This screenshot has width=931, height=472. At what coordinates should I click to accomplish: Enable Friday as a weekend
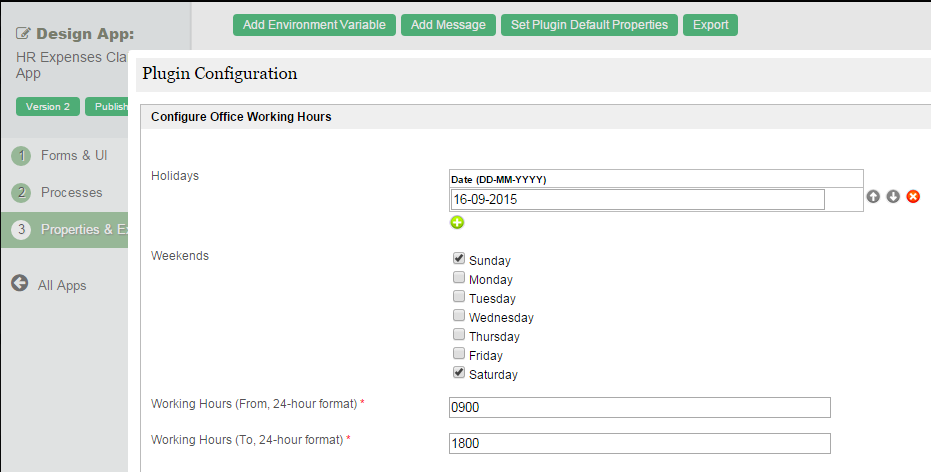459,353
